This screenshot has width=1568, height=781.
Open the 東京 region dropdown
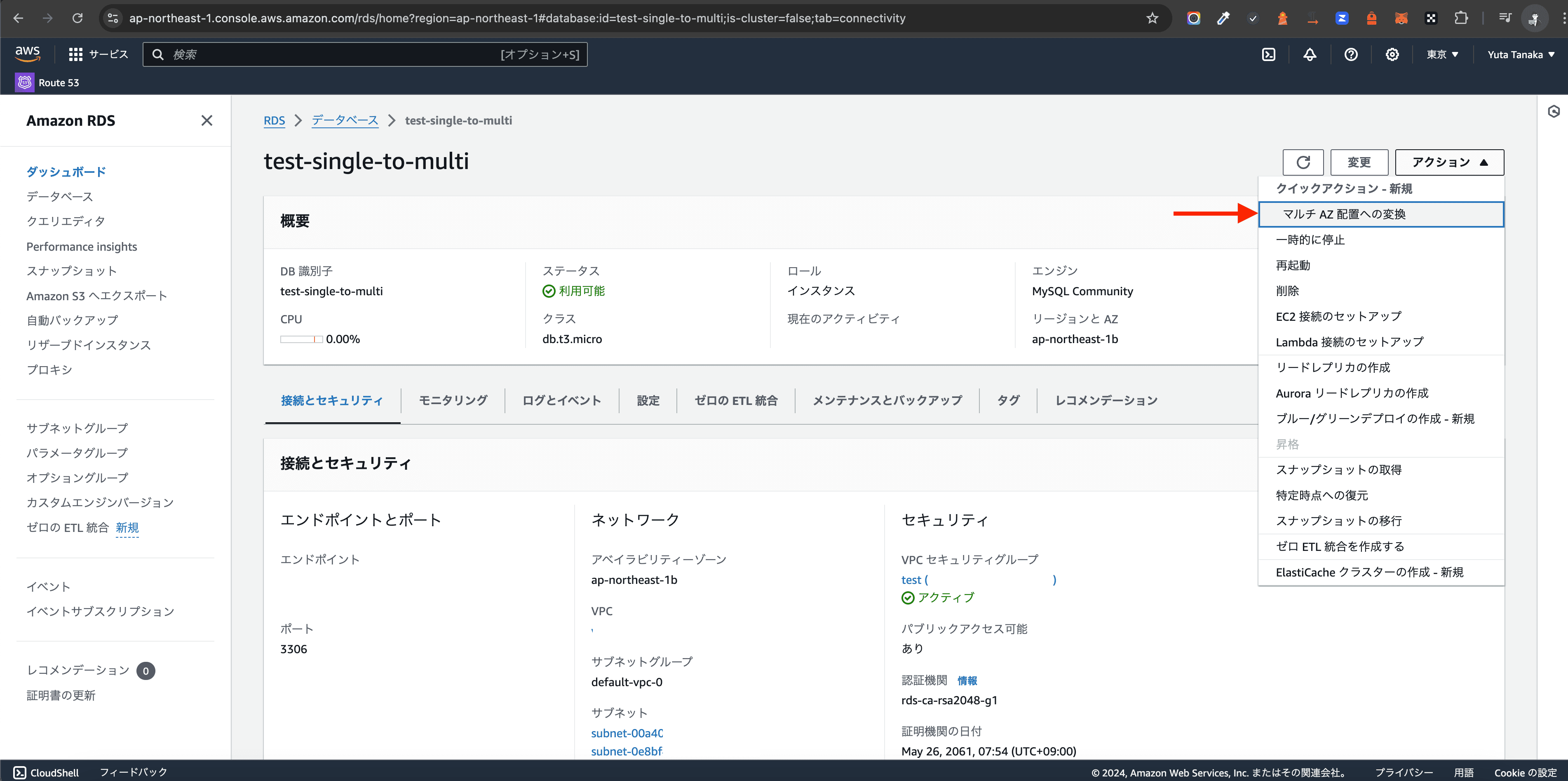click(1442, 55)
